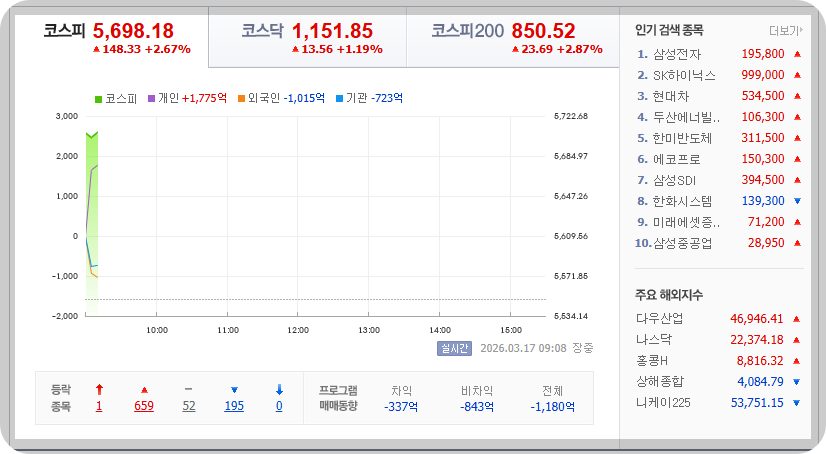Click the blue 기관 legend swatch
Image resolution: width=826 pixels, height=454 pixels.
(340, 98)
